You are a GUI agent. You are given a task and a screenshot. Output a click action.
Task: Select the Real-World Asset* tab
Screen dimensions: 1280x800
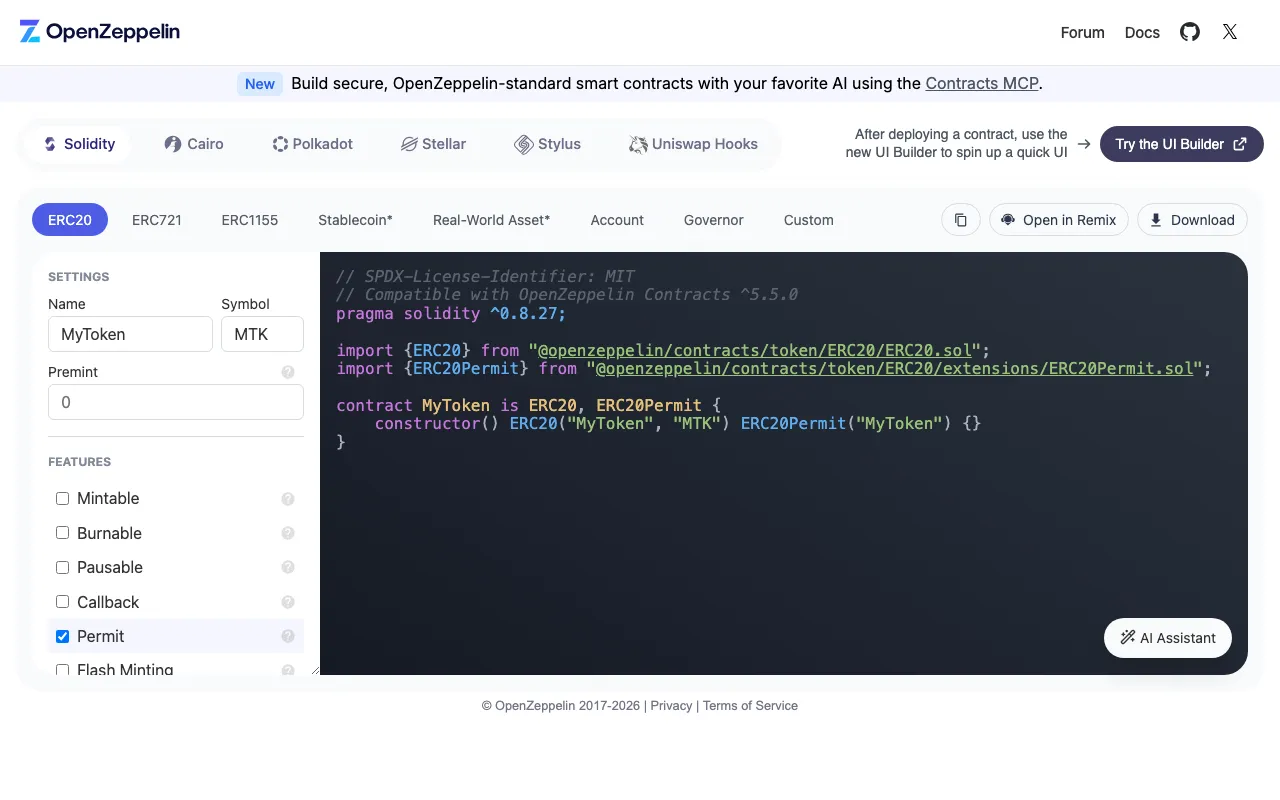pos(491,220)
